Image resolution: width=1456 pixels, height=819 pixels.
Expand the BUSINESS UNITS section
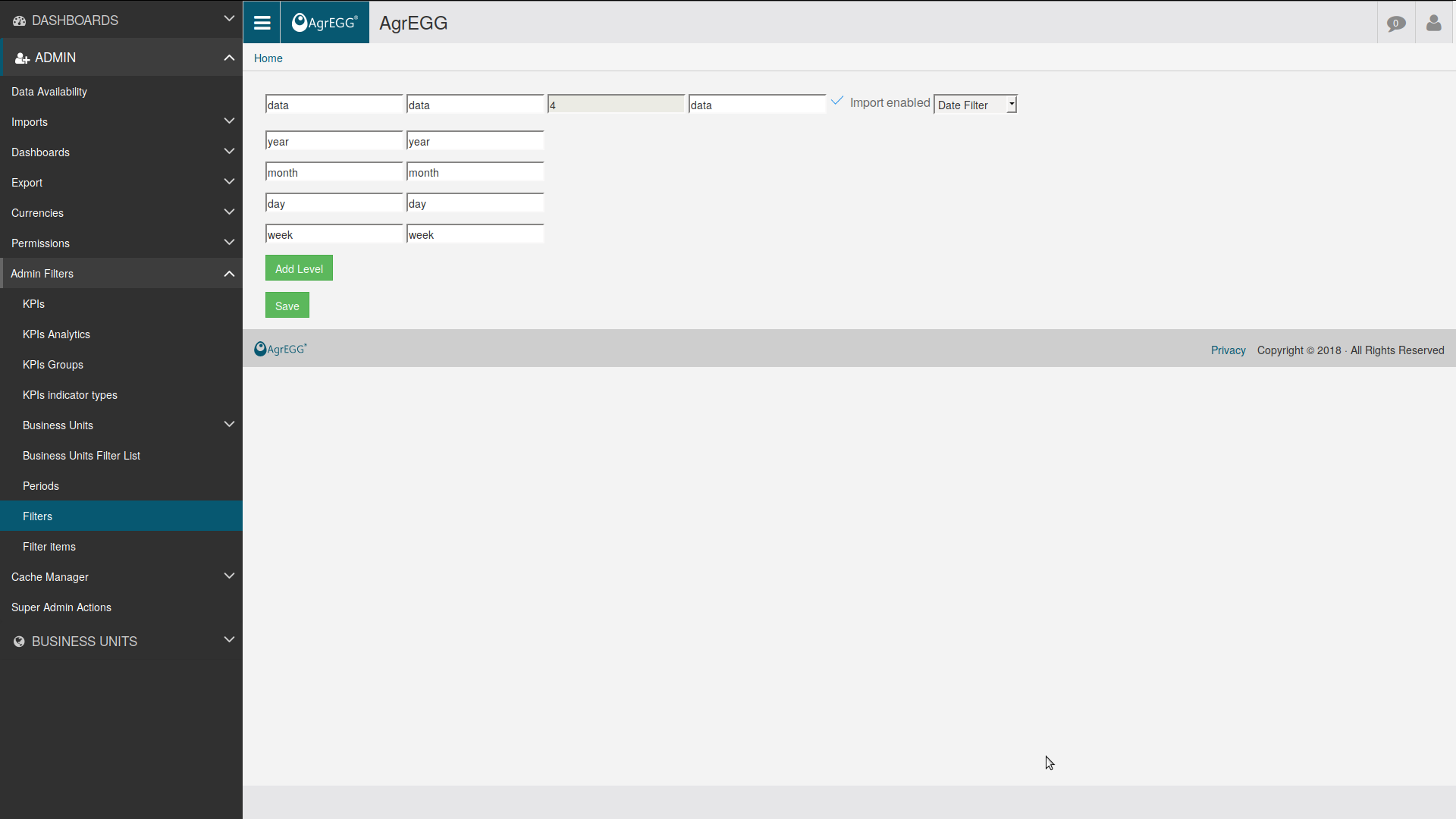click(229, 640)
